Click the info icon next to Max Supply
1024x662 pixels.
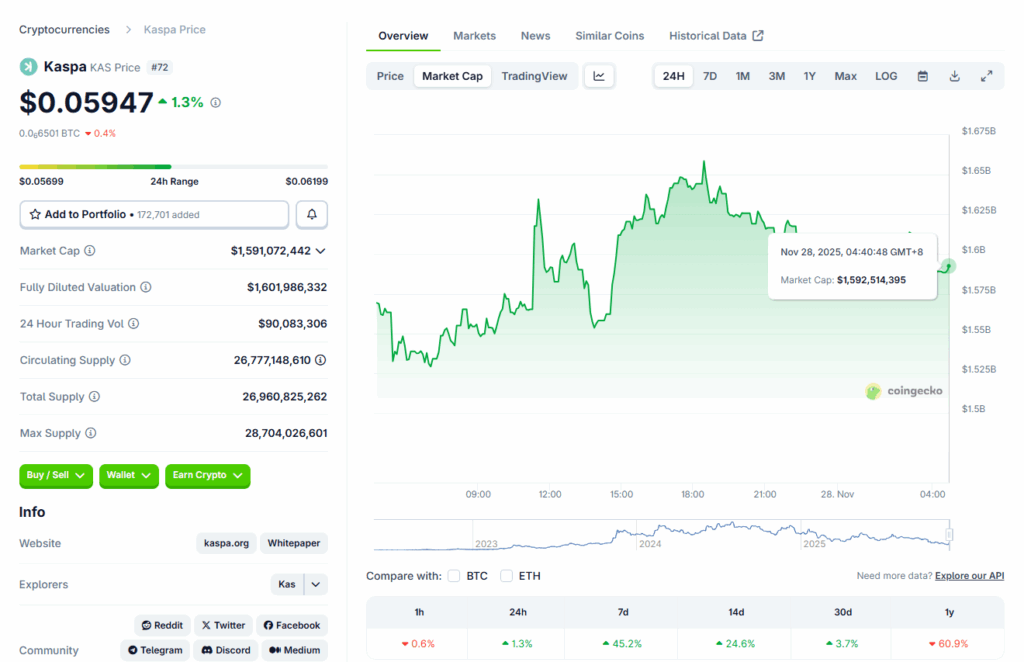tap(91, 433)
